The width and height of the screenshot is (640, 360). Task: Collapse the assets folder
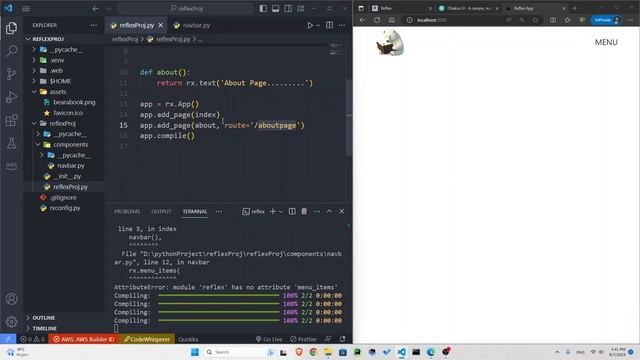(34, 92)
